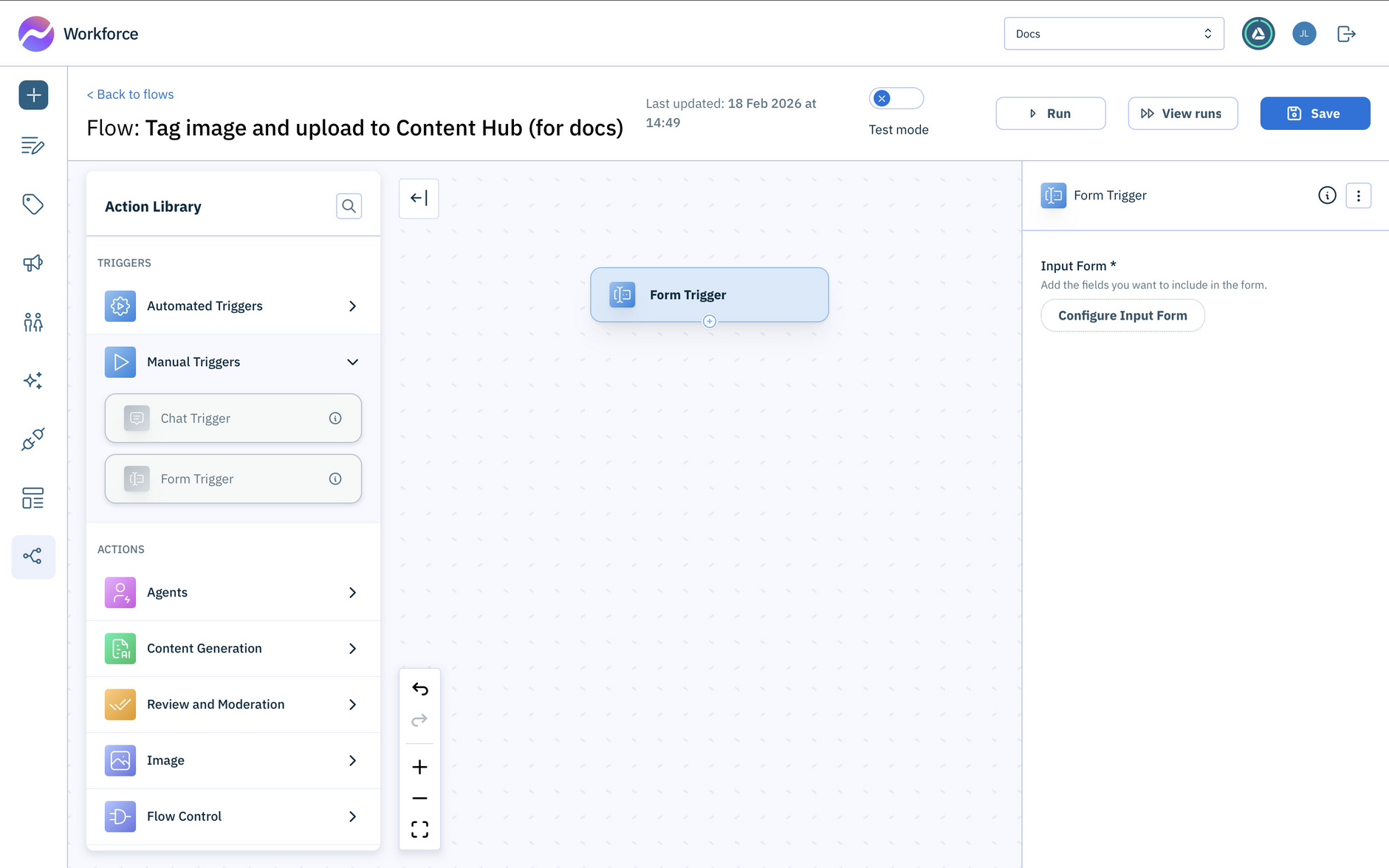Select the flows node icon in the sidebar
Image resolution: width=1389 pixels, height=868 pixels.
point(33,557)
